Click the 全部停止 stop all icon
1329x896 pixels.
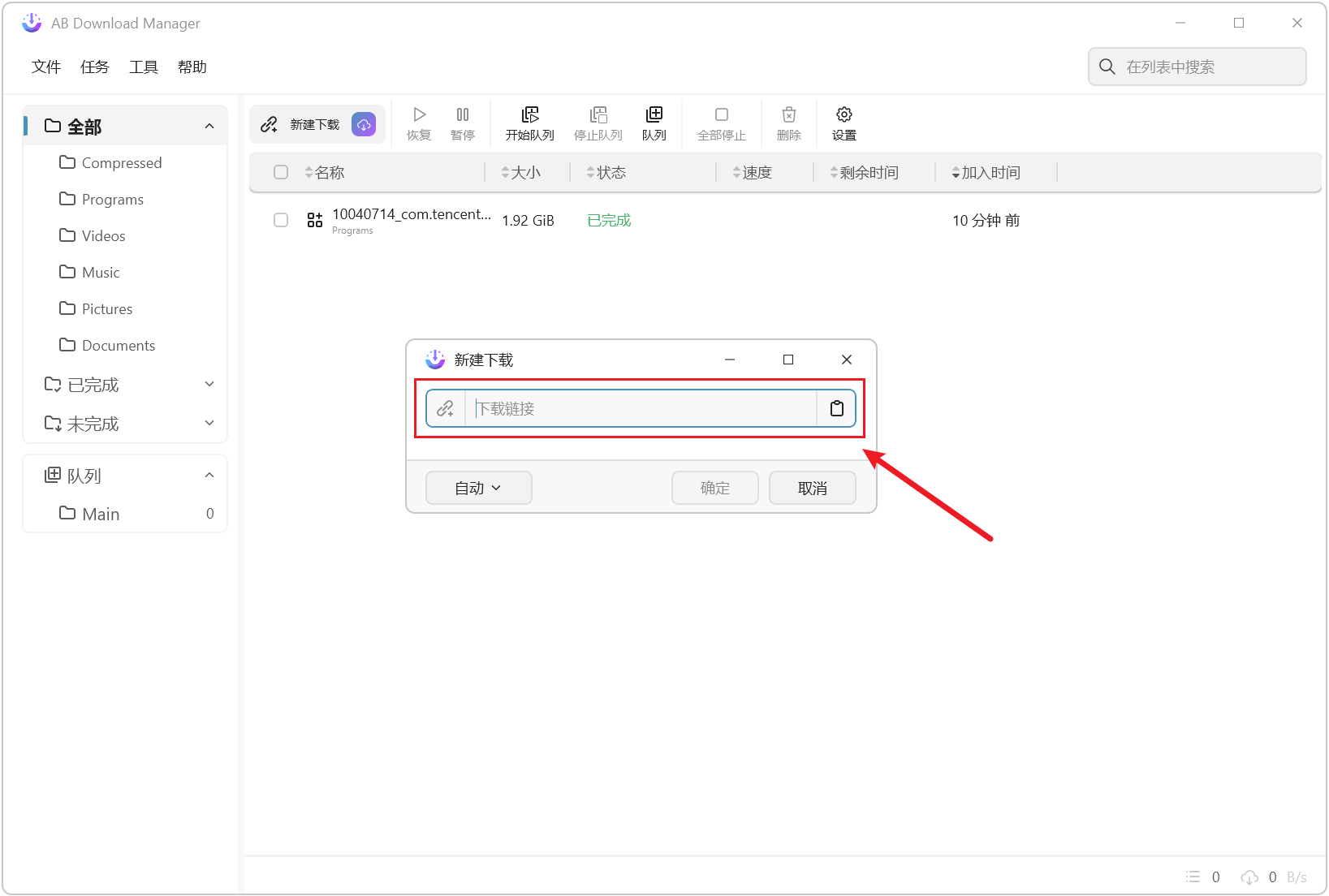point(722,114)
